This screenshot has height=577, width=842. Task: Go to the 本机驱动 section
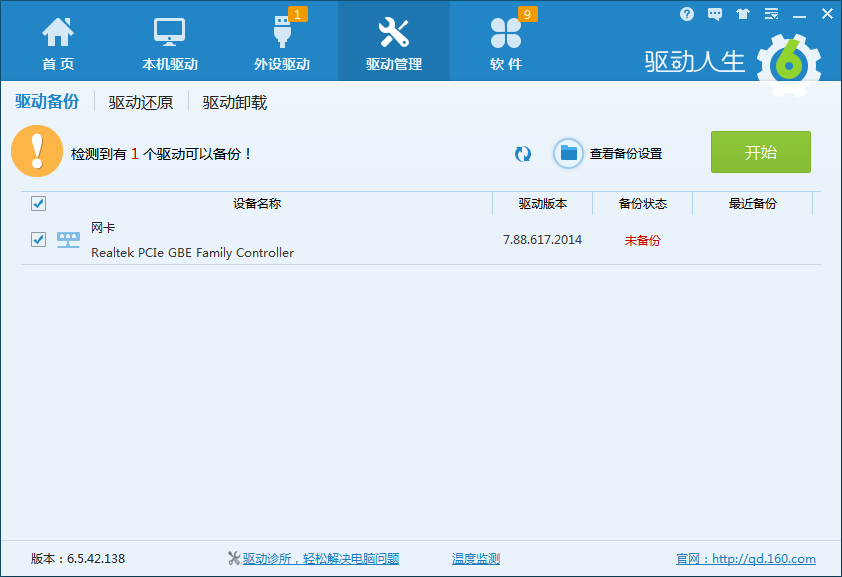pyautogui.click(x=169, y=43)
